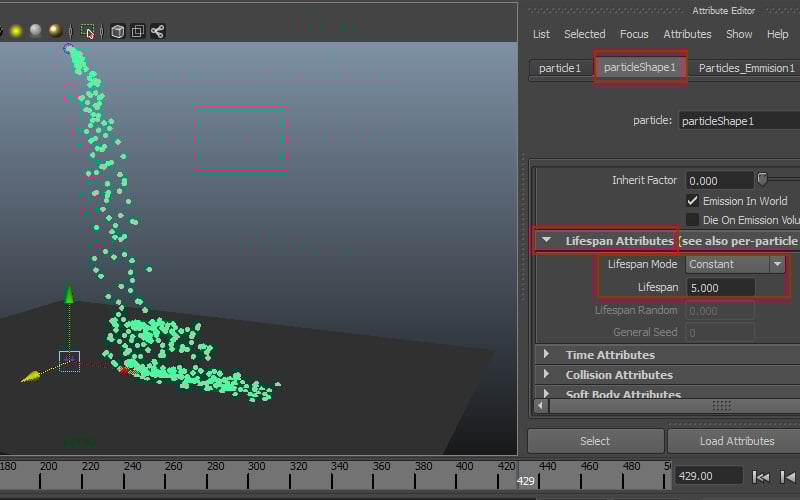Click frame 300 on the time slider
The width and height of the screenshot is (800, 500).
257,466
